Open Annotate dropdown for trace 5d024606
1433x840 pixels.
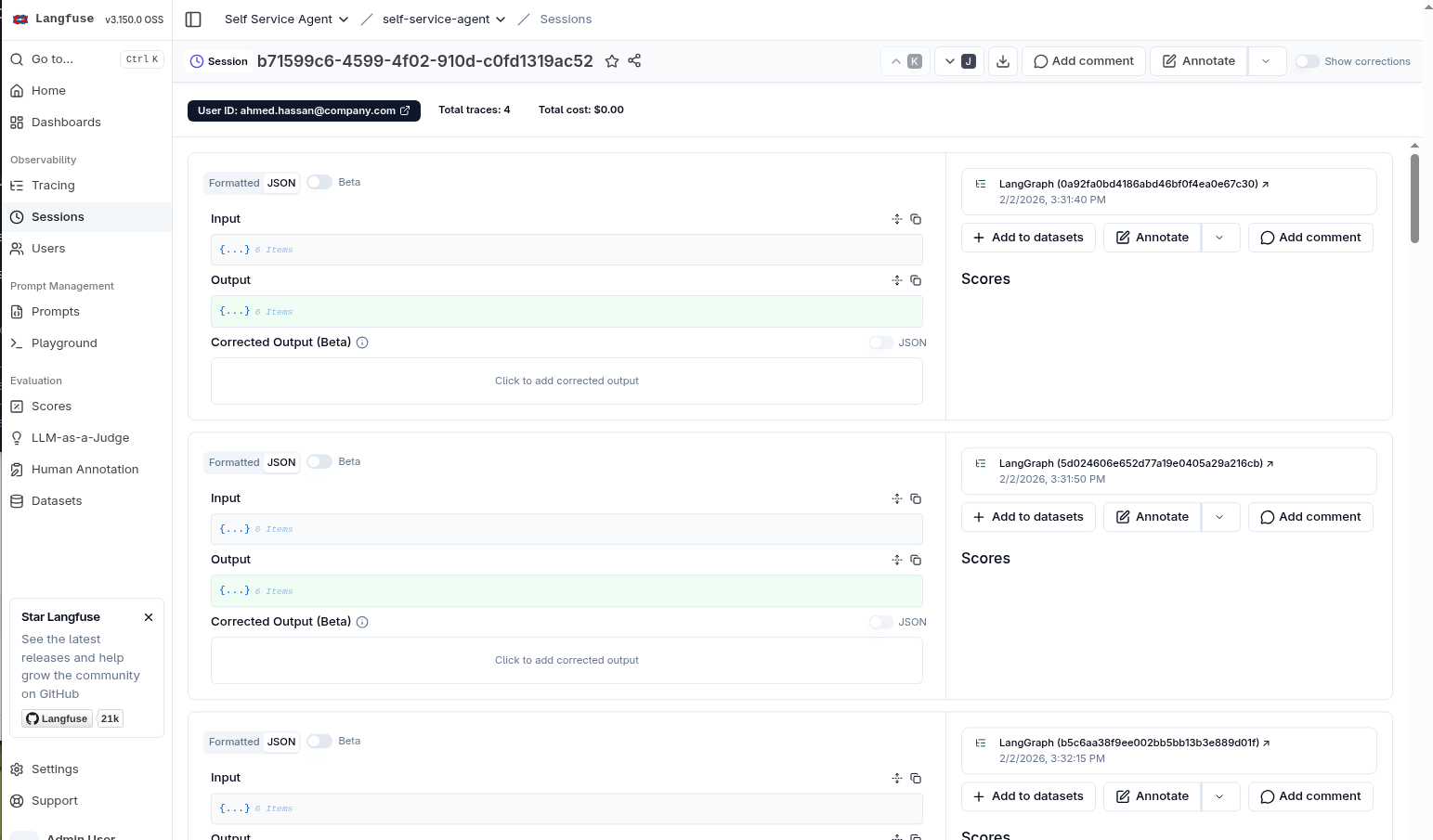click(1219, 517)
